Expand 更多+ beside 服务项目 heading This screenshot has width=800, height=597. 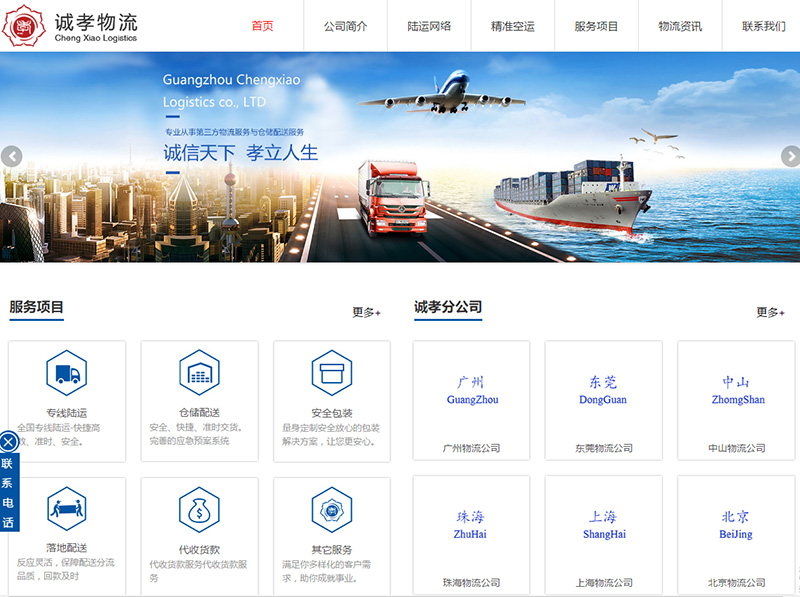(366, 313)
